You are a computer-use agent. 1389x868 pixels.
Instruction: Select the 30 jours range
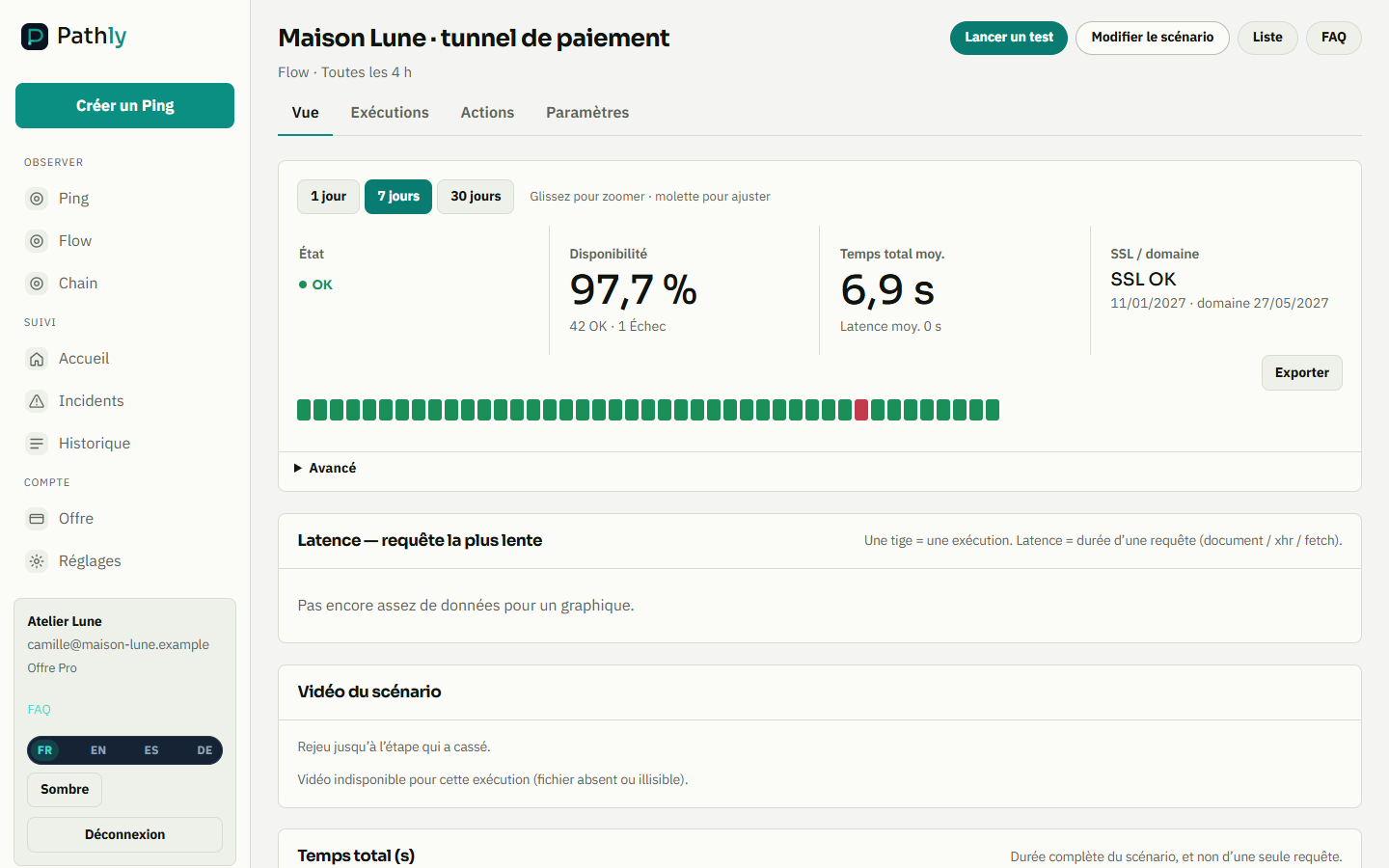point(476,197)
